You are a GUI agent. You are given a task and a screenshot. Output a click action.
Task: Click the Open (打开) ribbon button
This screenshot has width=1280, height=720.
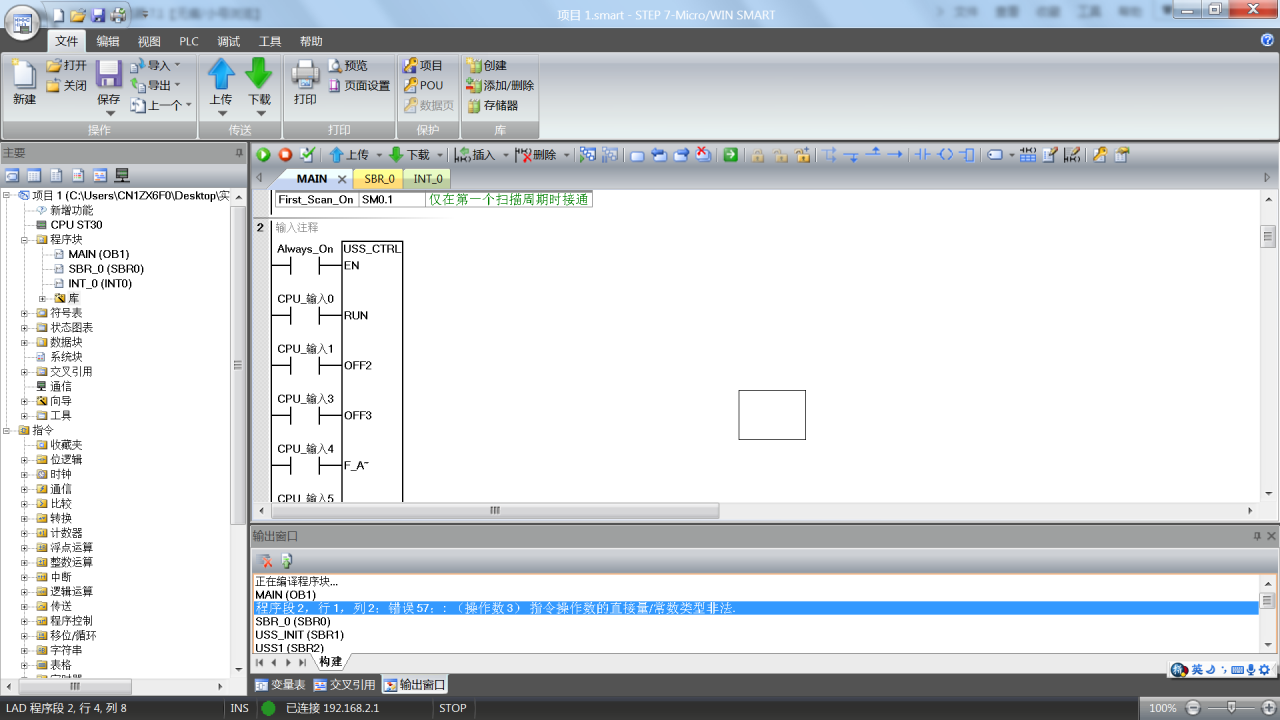tap(66, 65)
